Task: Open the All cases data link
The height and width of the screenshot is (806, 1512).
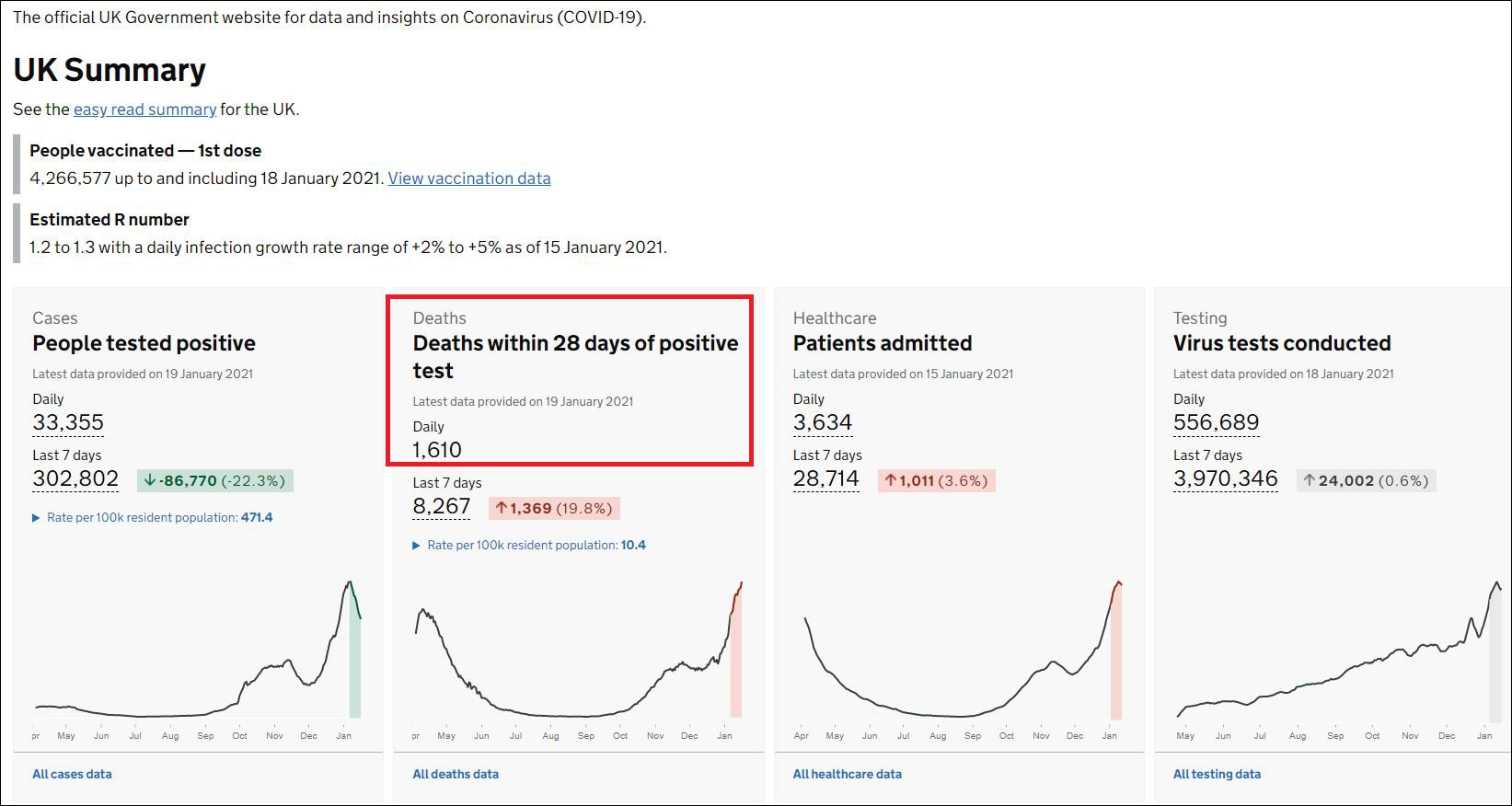Action: click(72, 774)
